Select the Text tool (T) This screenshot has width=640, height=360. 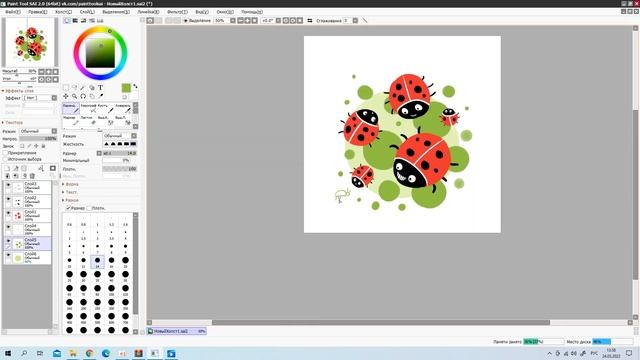coord(100,87)
